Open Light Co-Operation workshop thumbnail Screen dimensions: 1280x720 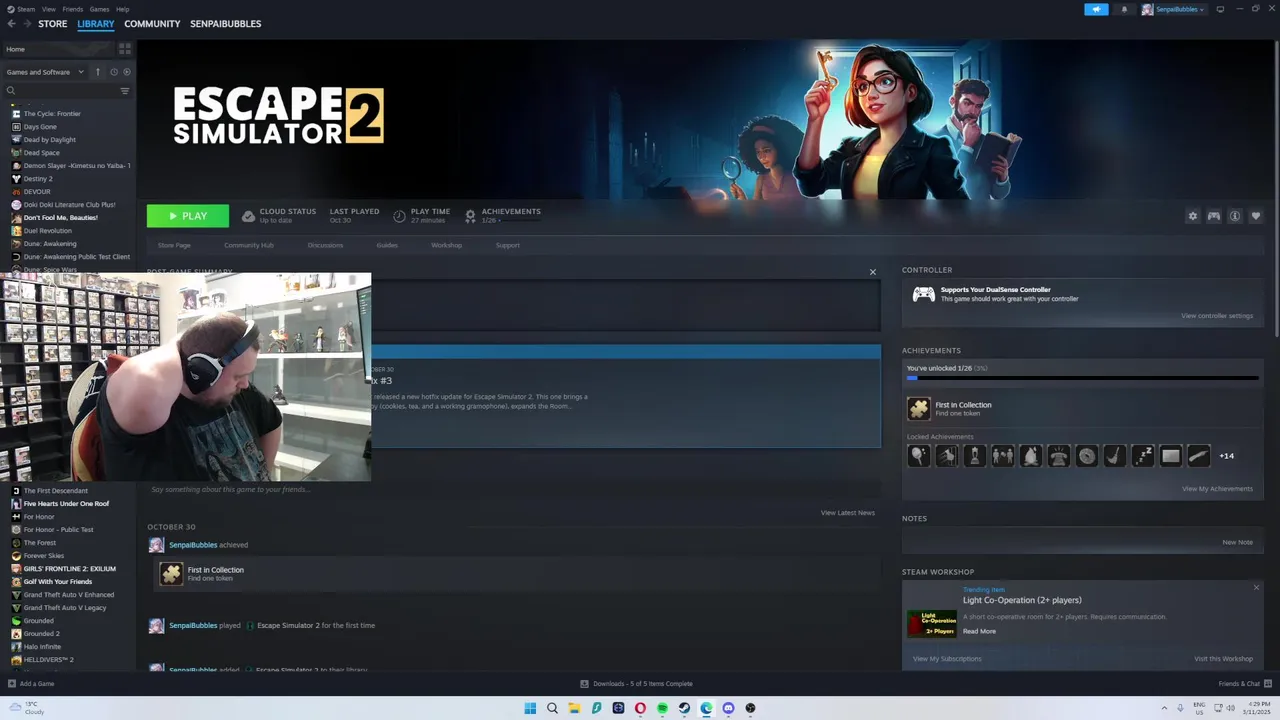pyautogui.click(x=931, y=624)
